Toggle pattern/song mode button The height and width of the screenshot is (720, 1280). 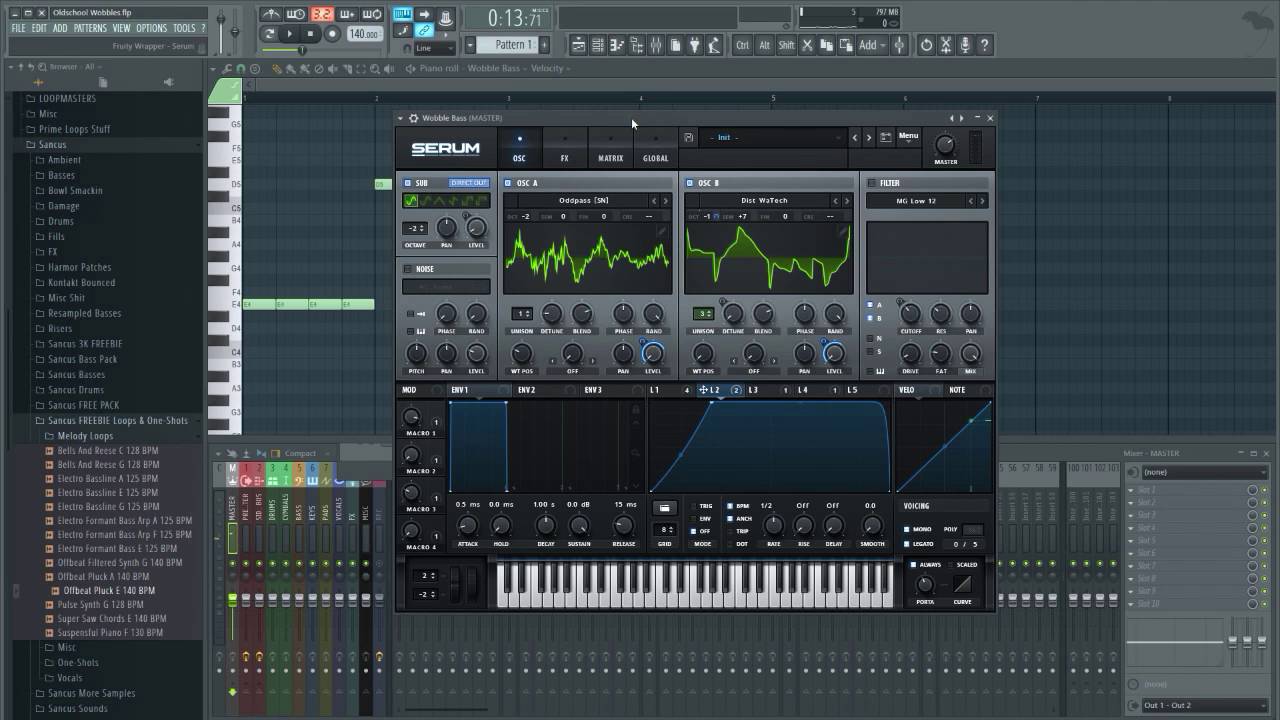click(269, 33)
